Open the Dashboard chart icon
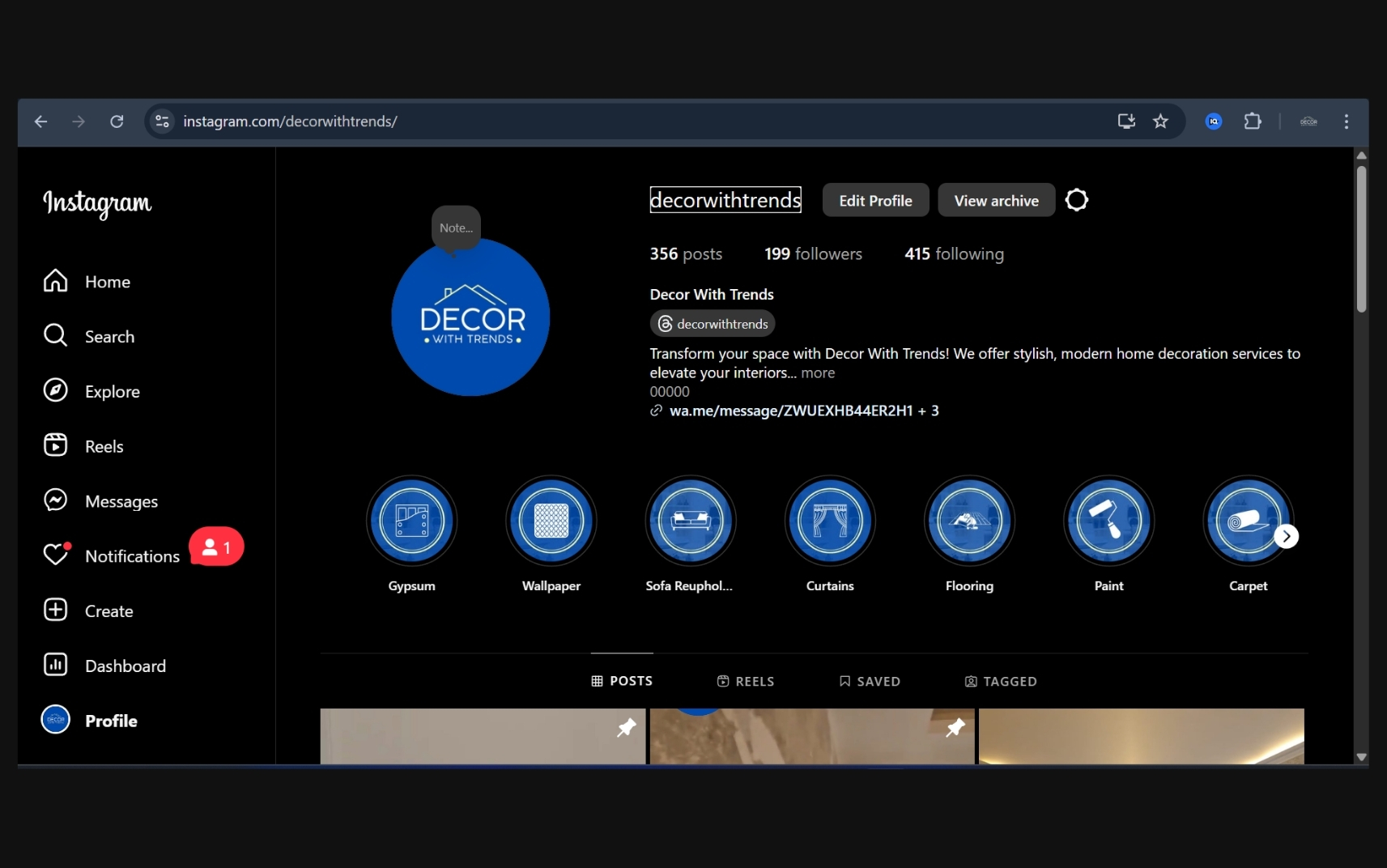Screen dimensions: 1387x868 point(55,665)
